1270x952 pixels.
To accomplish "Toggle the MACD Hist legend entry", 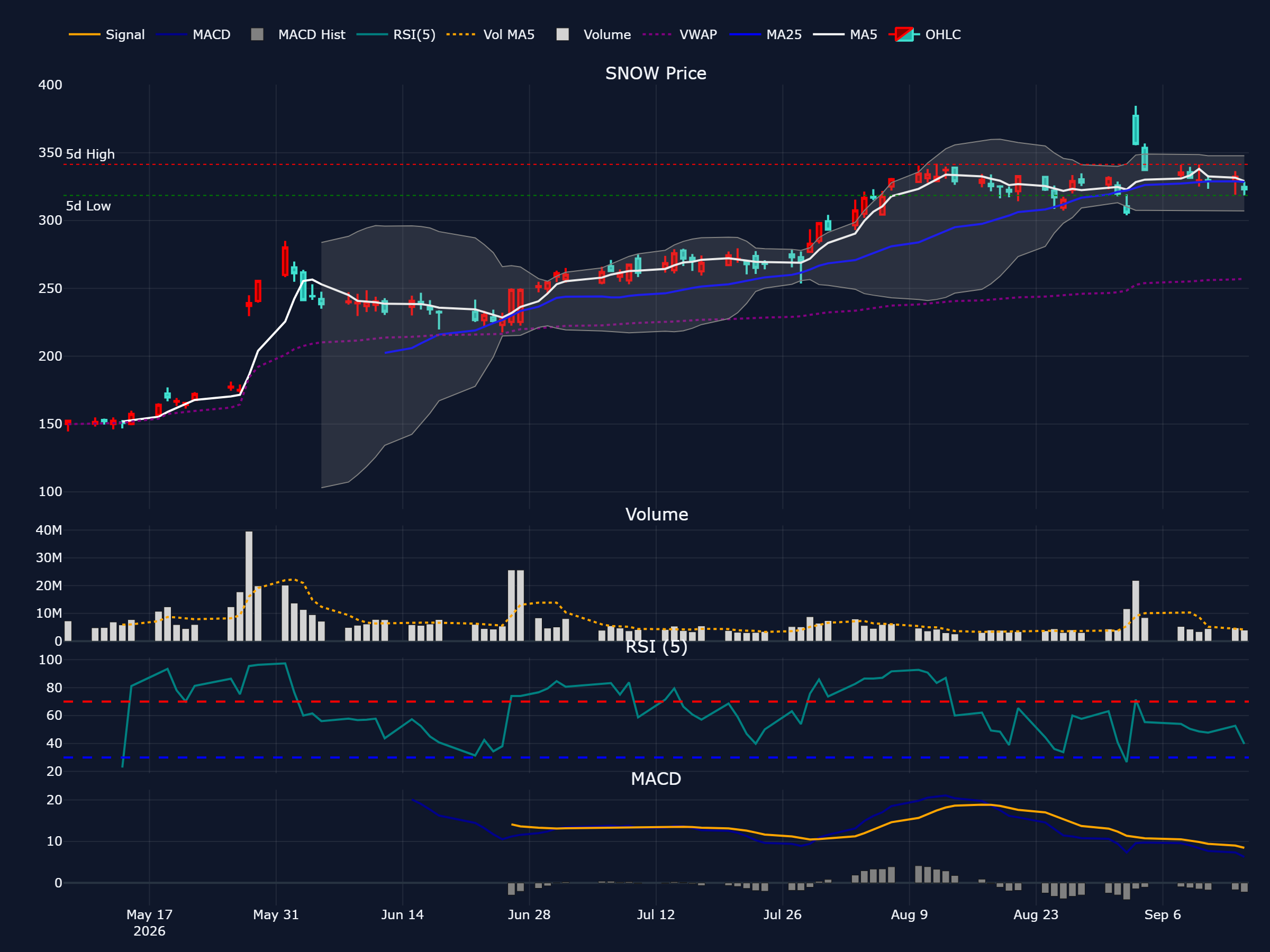I will coord(298,34).
